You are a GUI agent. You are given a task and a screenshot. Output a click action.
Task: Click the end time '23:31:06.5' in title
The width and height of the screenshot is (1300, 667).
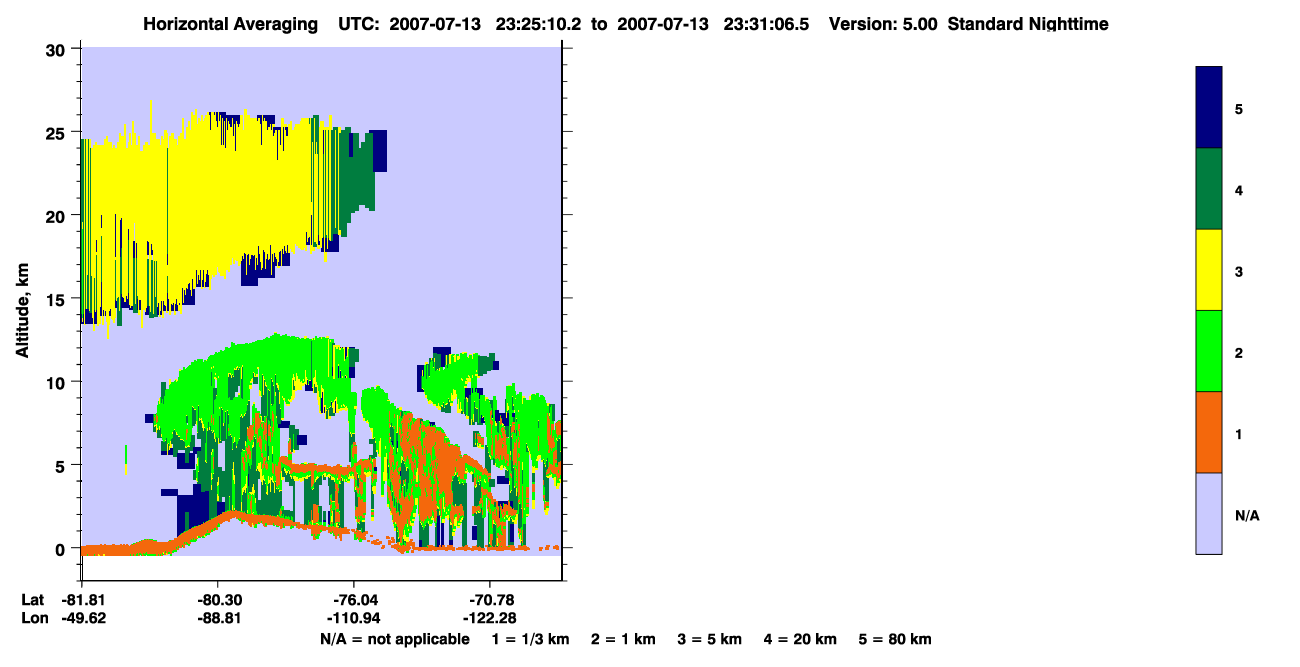pyautogui.click(x=764, y=24)
